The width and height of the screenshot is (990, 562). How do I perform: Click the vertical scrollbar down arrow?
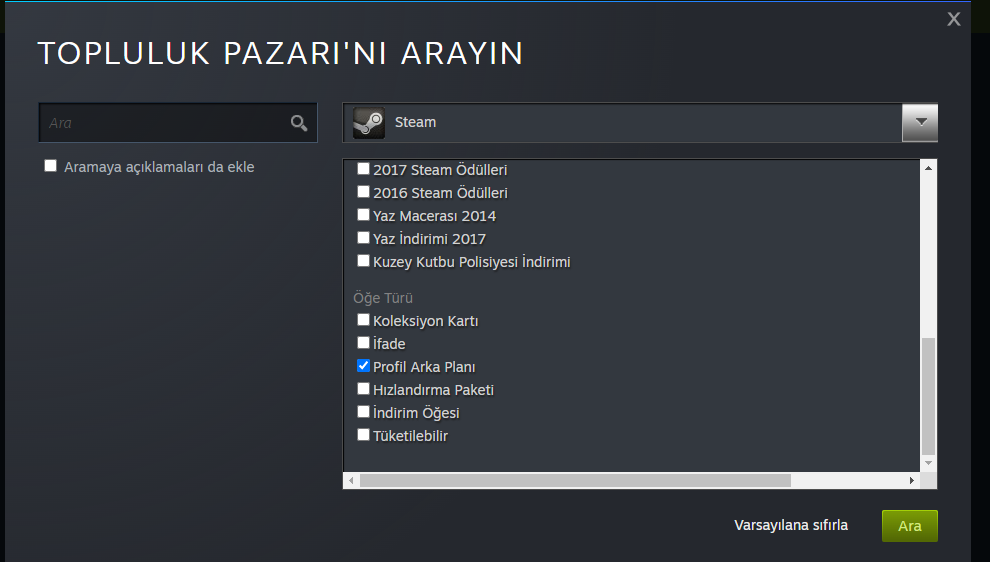(928, 463)
